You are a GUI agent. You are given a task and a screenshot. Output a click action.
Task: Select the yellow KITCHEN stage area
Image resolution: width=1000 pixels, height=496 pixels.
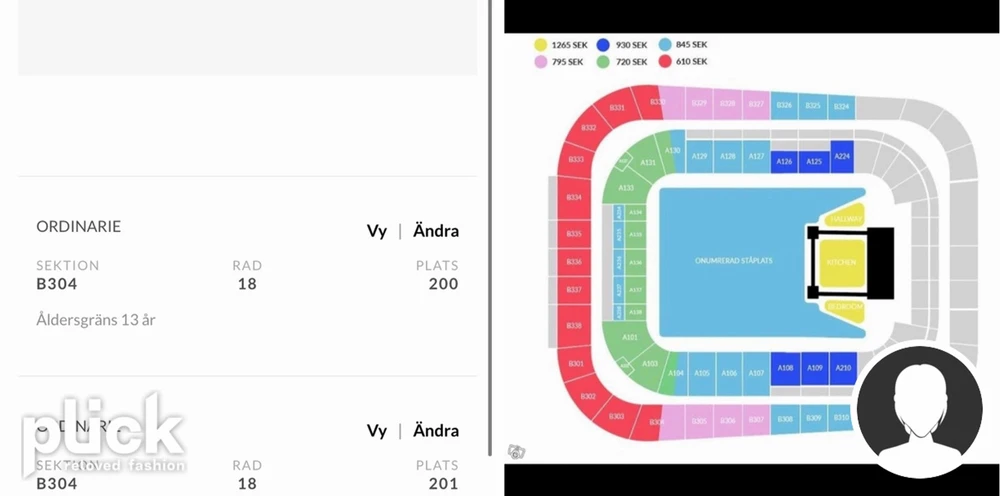pos(842,262)
